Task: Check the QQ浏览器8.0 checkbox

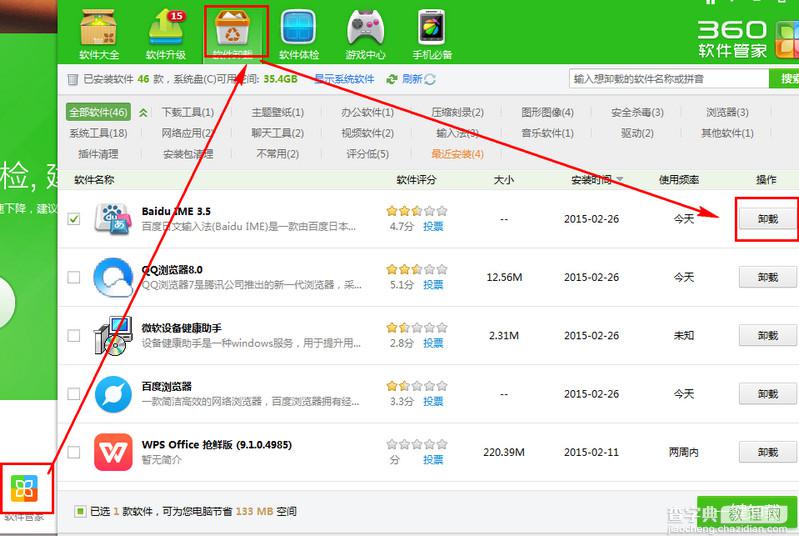Action: (x=74, y=277)
